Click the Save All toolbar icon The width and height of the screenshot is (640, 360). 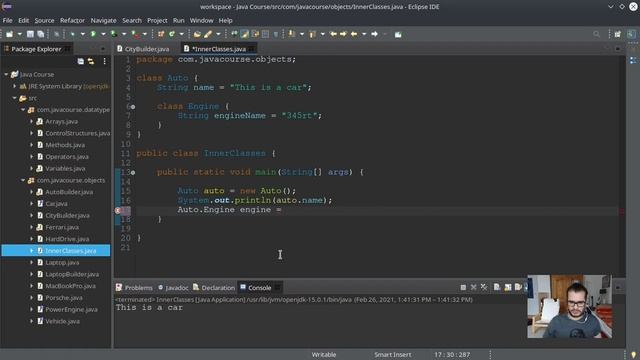40,34
